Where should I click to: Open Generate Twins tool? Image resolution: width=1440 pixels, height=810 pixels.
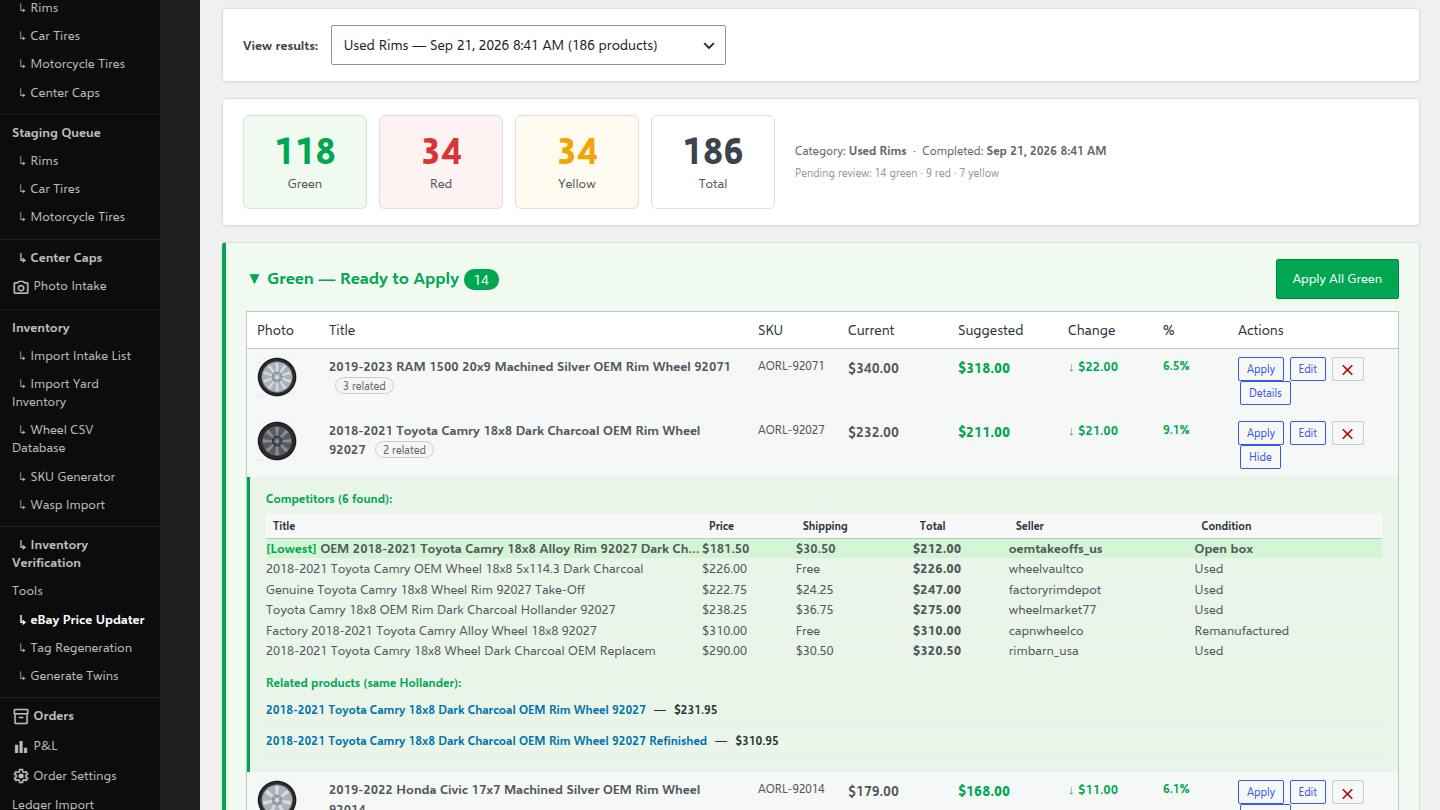(75, 676)
